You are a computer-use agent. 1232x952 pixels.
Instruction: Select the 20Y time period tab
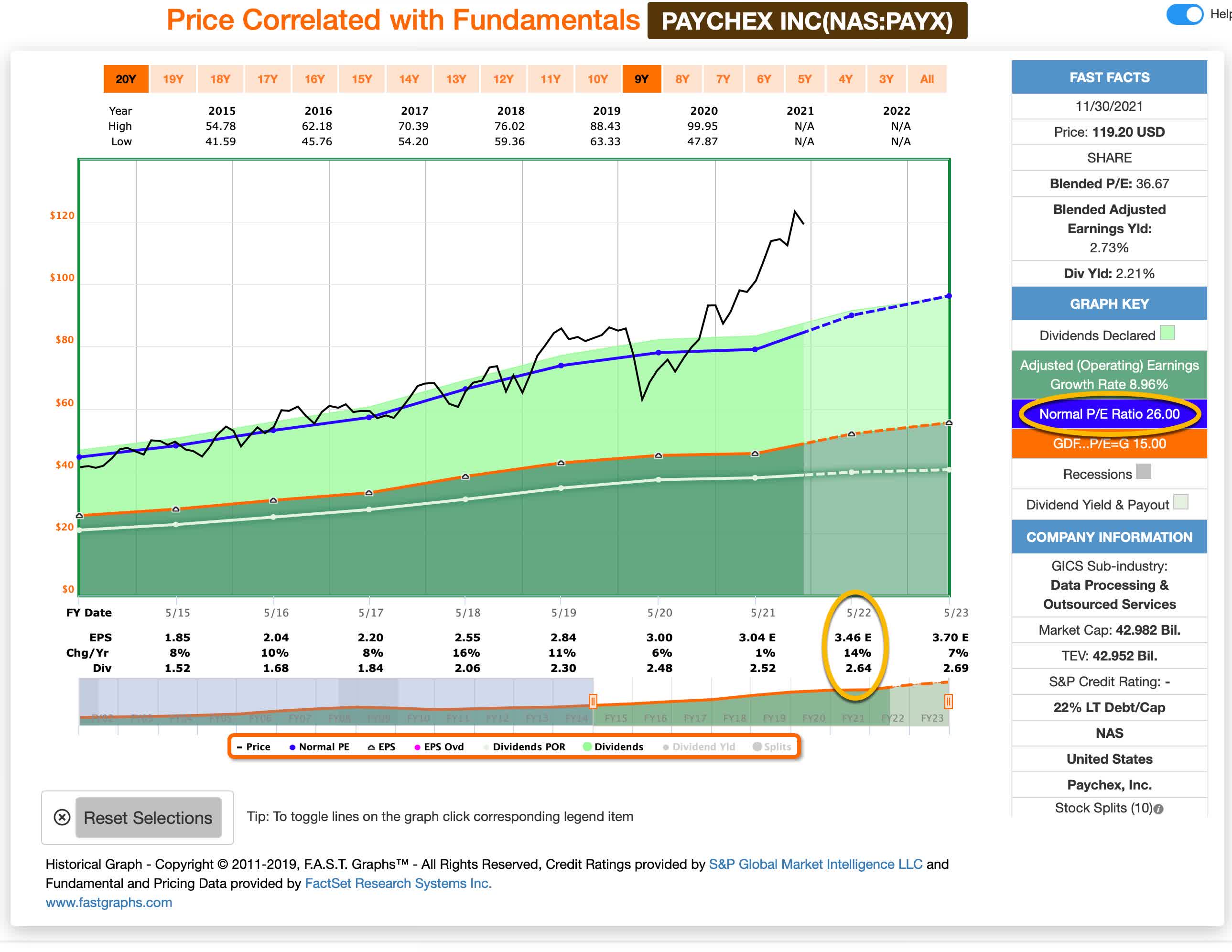126,78
